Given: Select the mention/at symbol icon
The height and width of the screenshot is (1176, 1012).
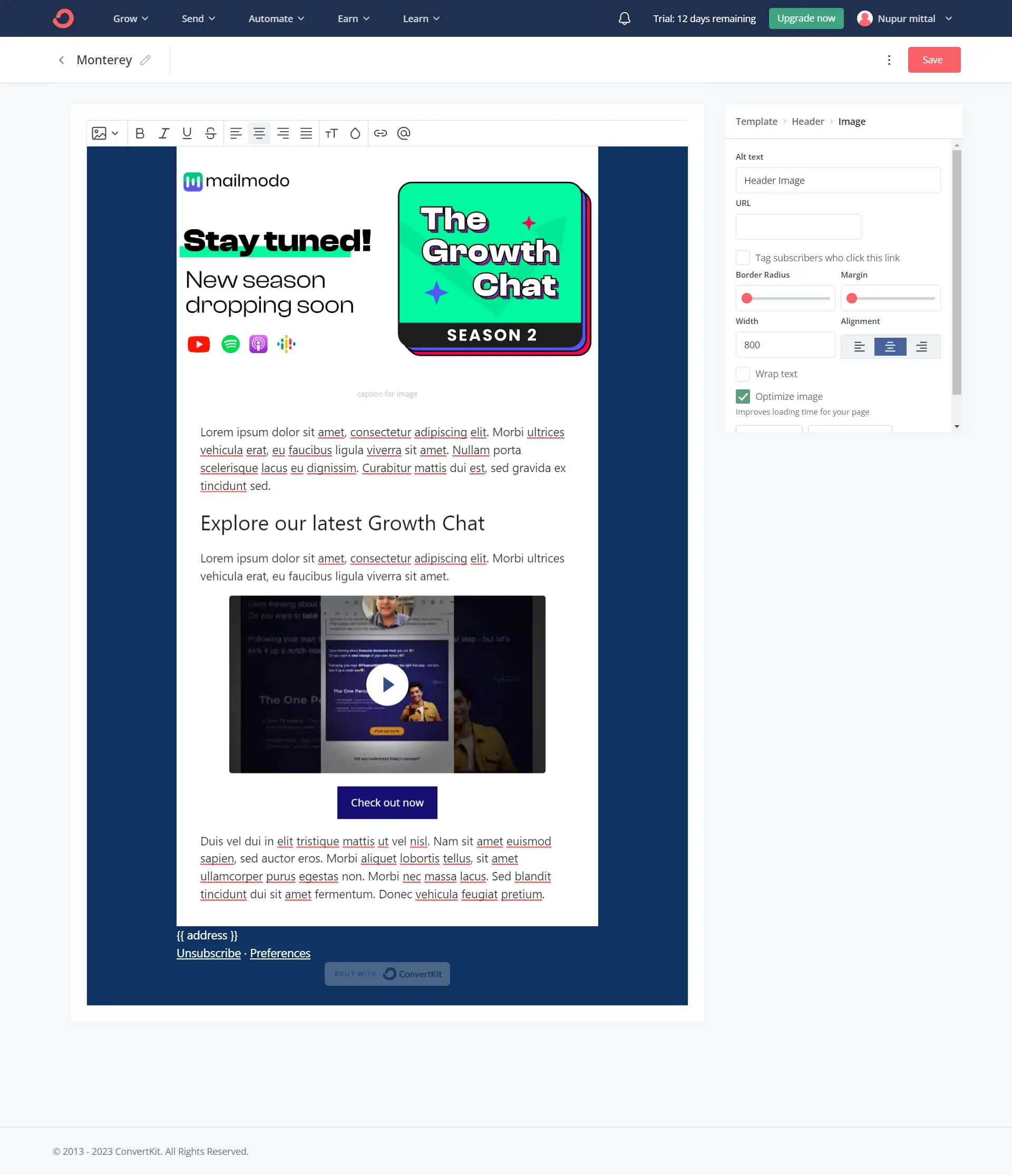Looking at the screenshot, I should 405,133.
